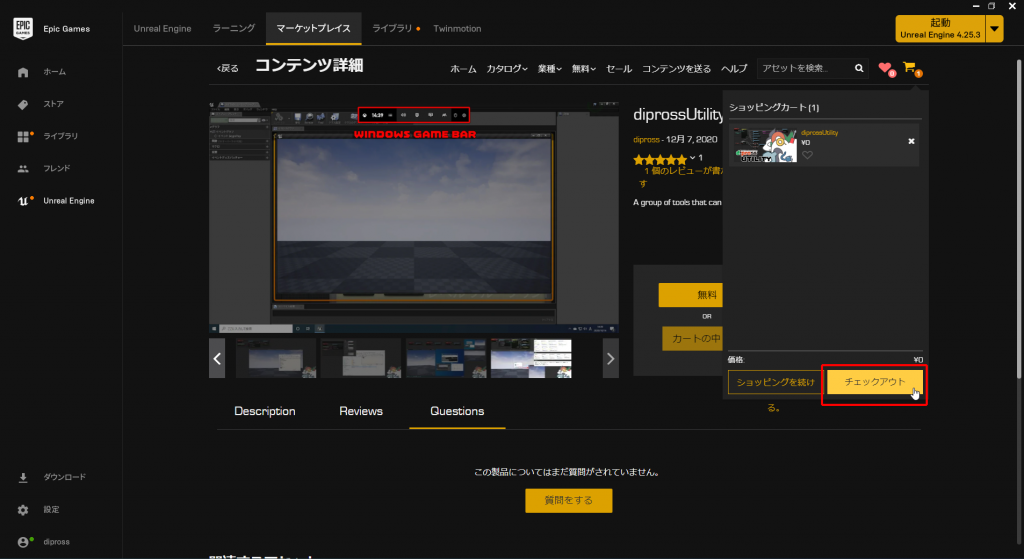Image resolution: width=1024 pixels, height=559 pixels.
Task: Open the wishlist heart icon in the header
Action: tap(886, 68)
